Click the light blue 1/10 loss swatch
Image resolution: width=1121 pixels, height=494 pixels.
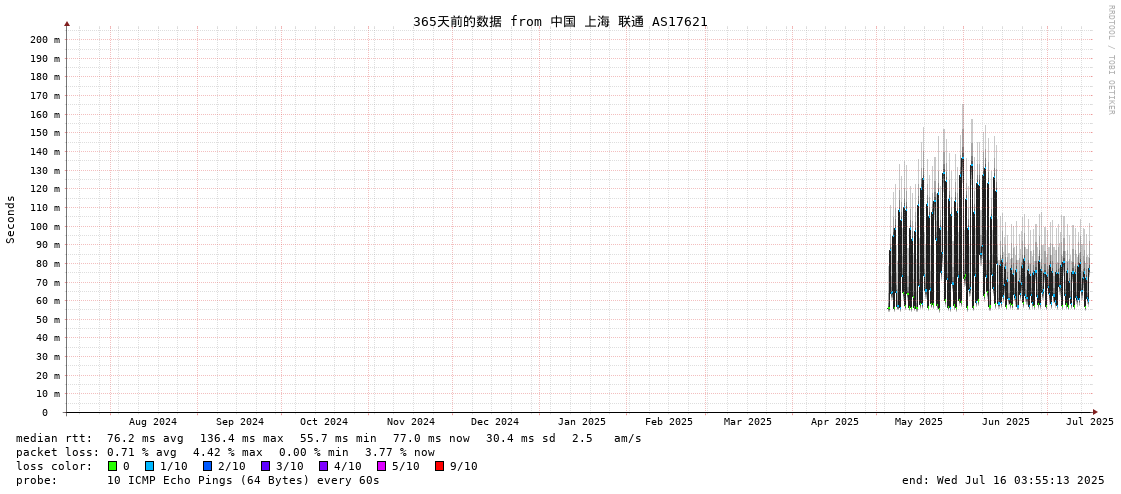coord(149,466)
